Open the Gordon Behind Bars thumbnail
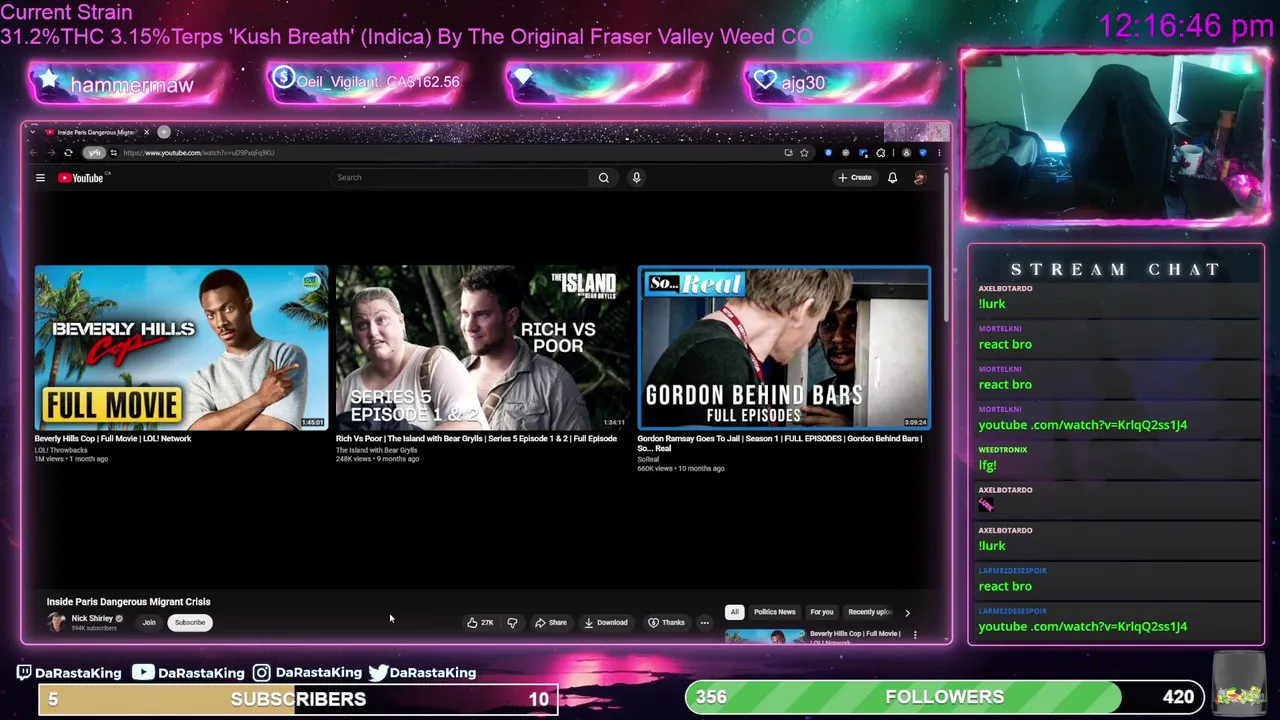 click(x=784, y=348)
